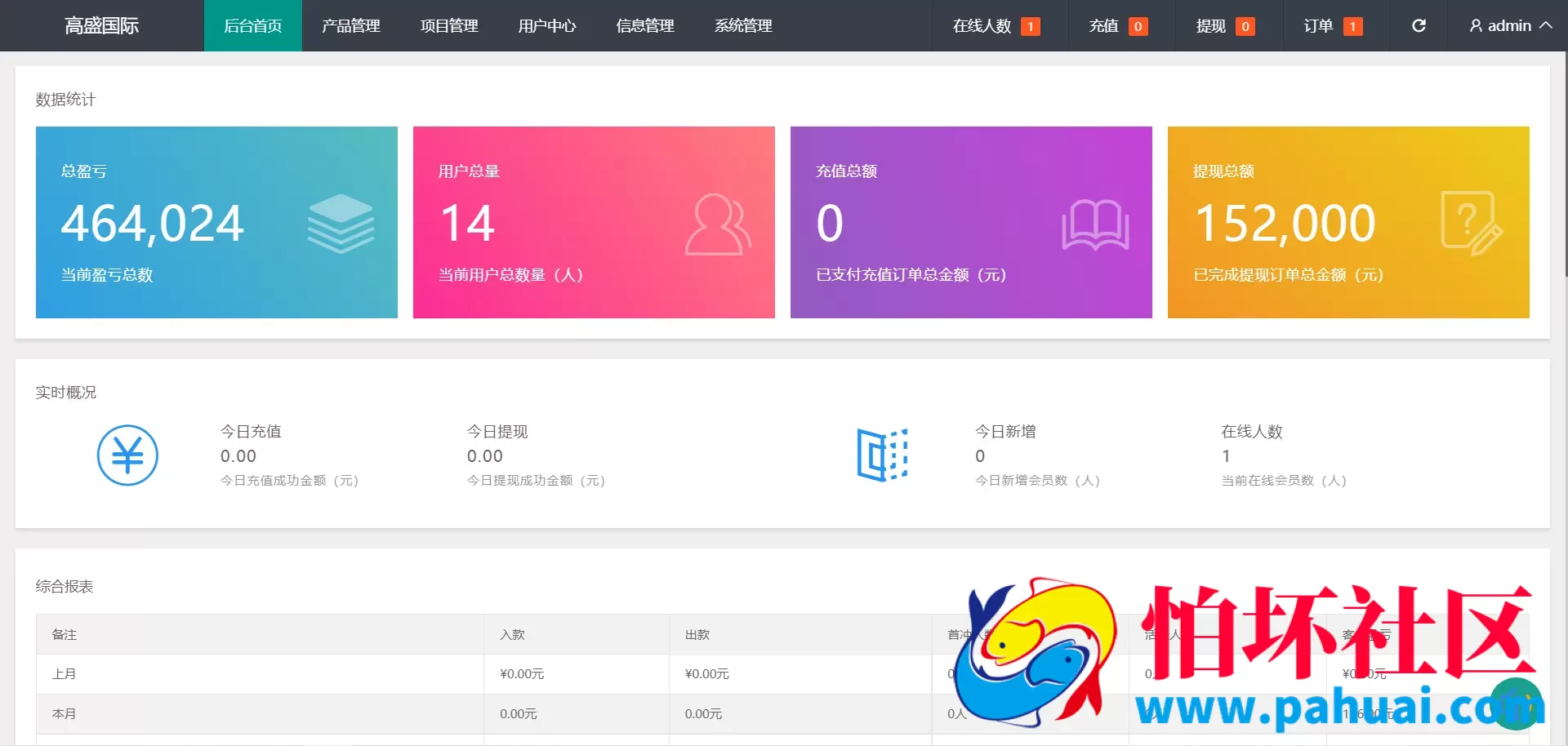The image size is (1568, 746).
Task: Open the 系统管理 menu
Action: click(743, 25)
